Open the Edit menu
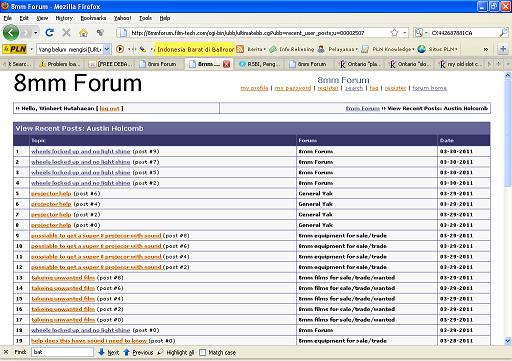Screen dimensions: 512x361 24,18
